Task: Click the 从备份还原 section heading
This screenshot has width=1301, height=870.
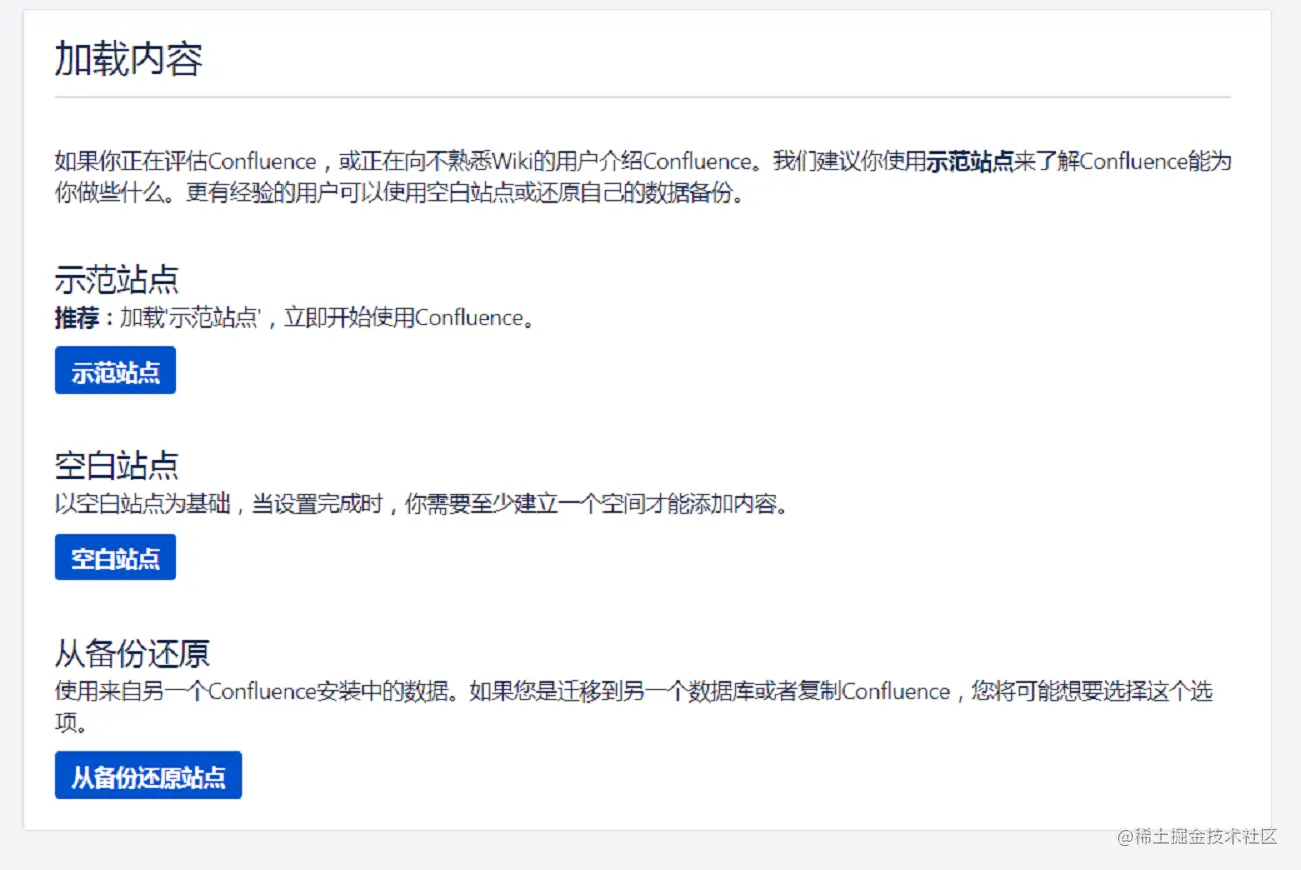Action: [x=132, y=654]
